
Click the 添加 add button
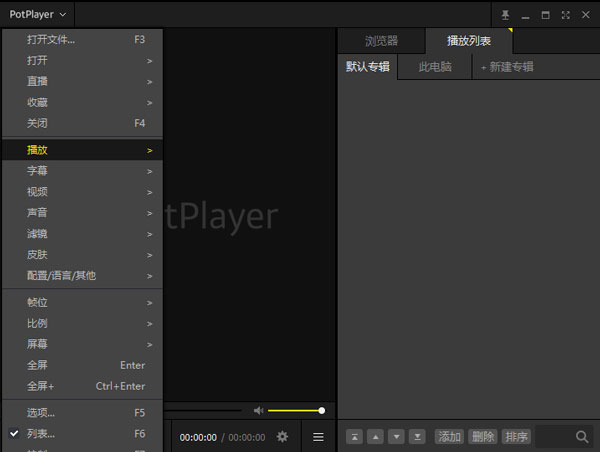click(449, 437)
